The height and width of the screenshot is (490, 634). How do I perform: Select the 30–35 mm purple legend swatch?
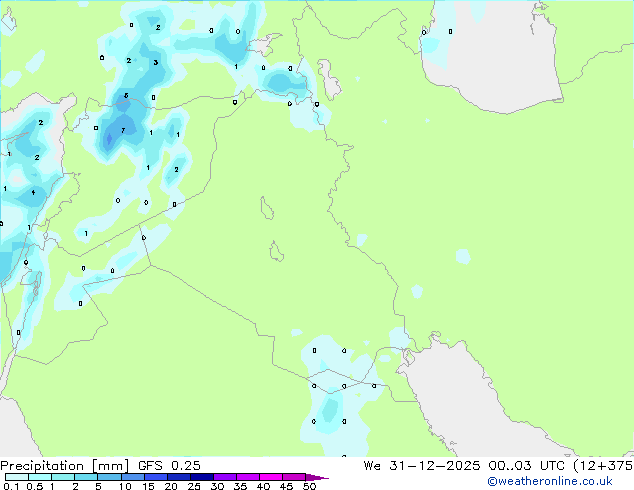click(224, 477)
